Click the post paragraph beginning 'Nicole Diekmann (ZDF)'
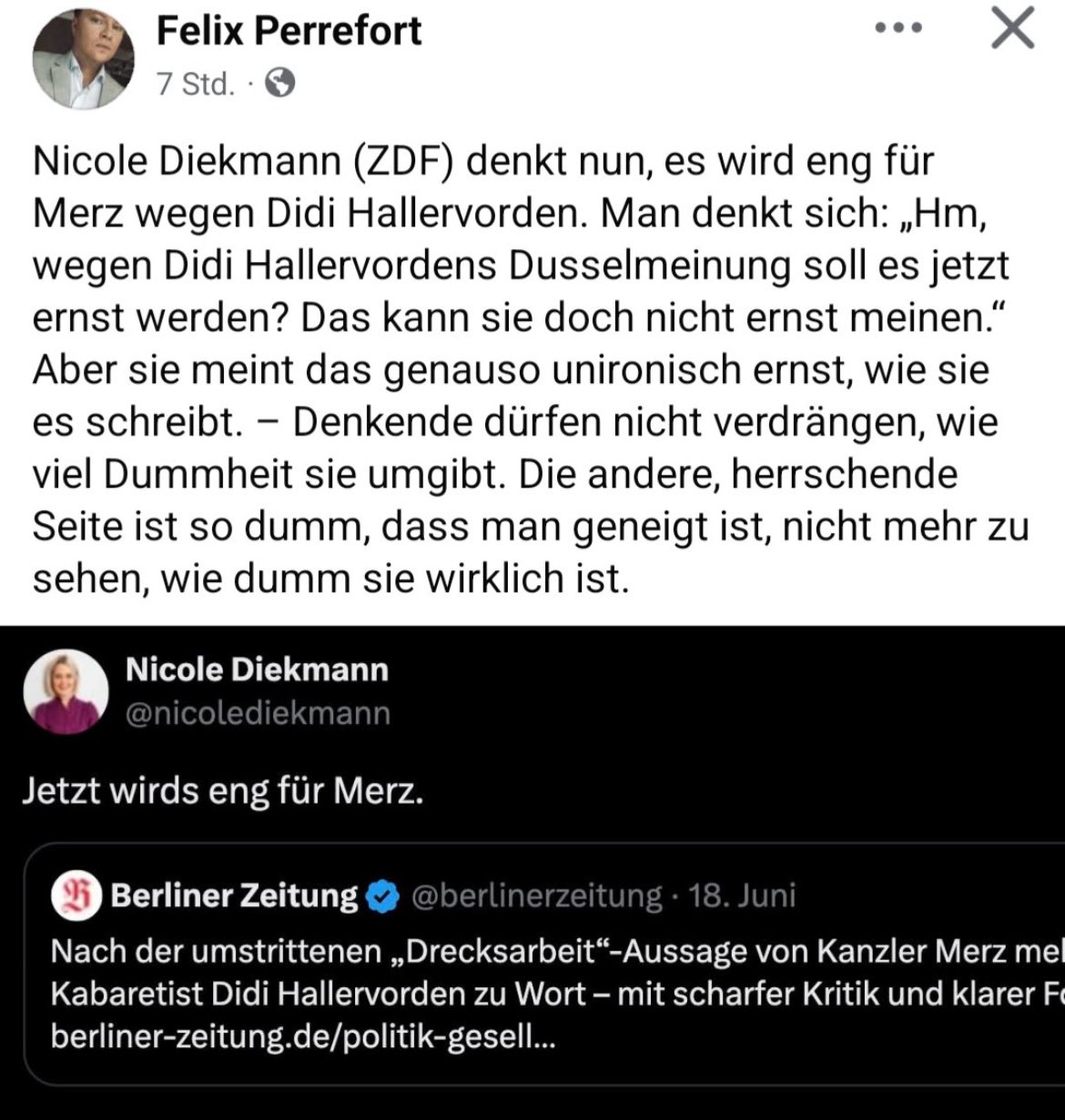This screenshot has height=1120, width=1065. 528,369
